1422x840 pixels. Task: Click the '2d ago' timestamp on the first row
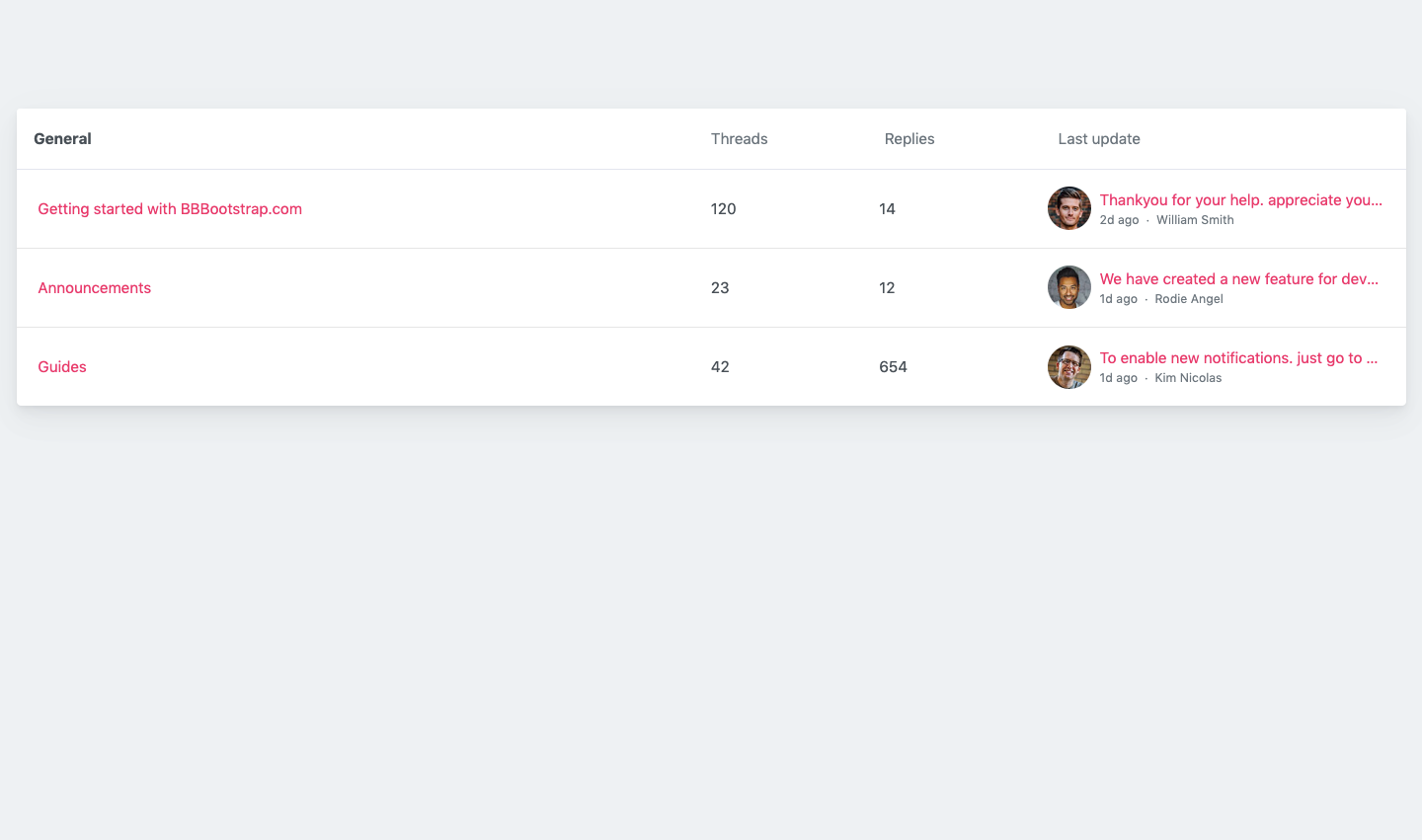click(1119, 219)
